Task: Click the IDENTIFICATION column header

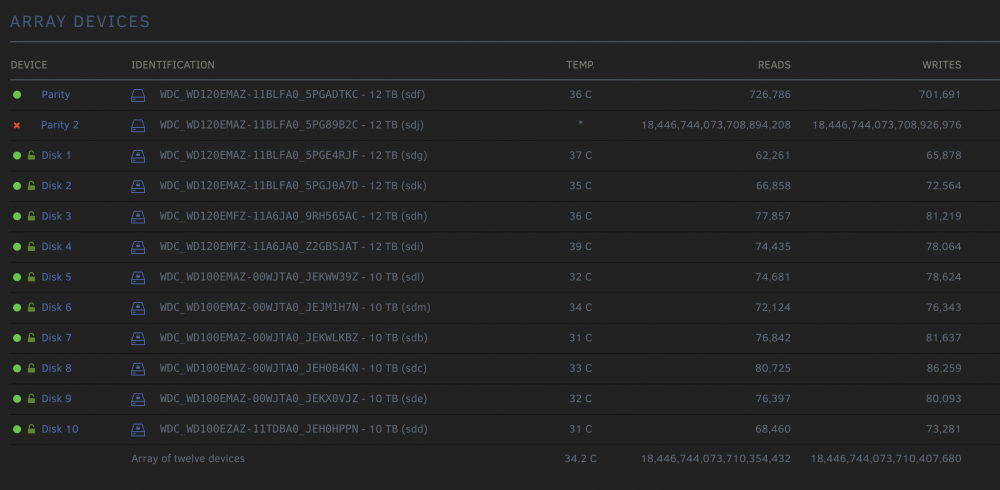Action: tap(173, 65)
